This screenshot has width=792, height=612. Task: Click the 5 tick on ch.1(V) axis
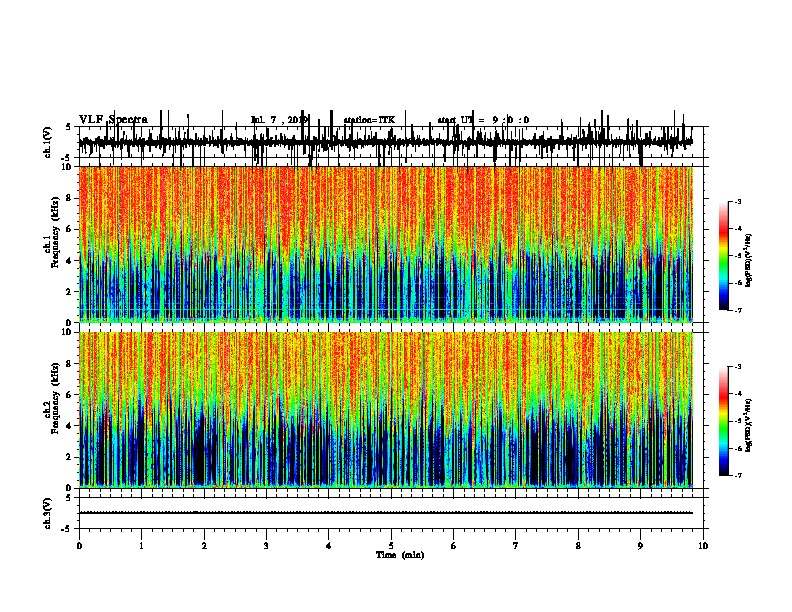click(69, 127)
